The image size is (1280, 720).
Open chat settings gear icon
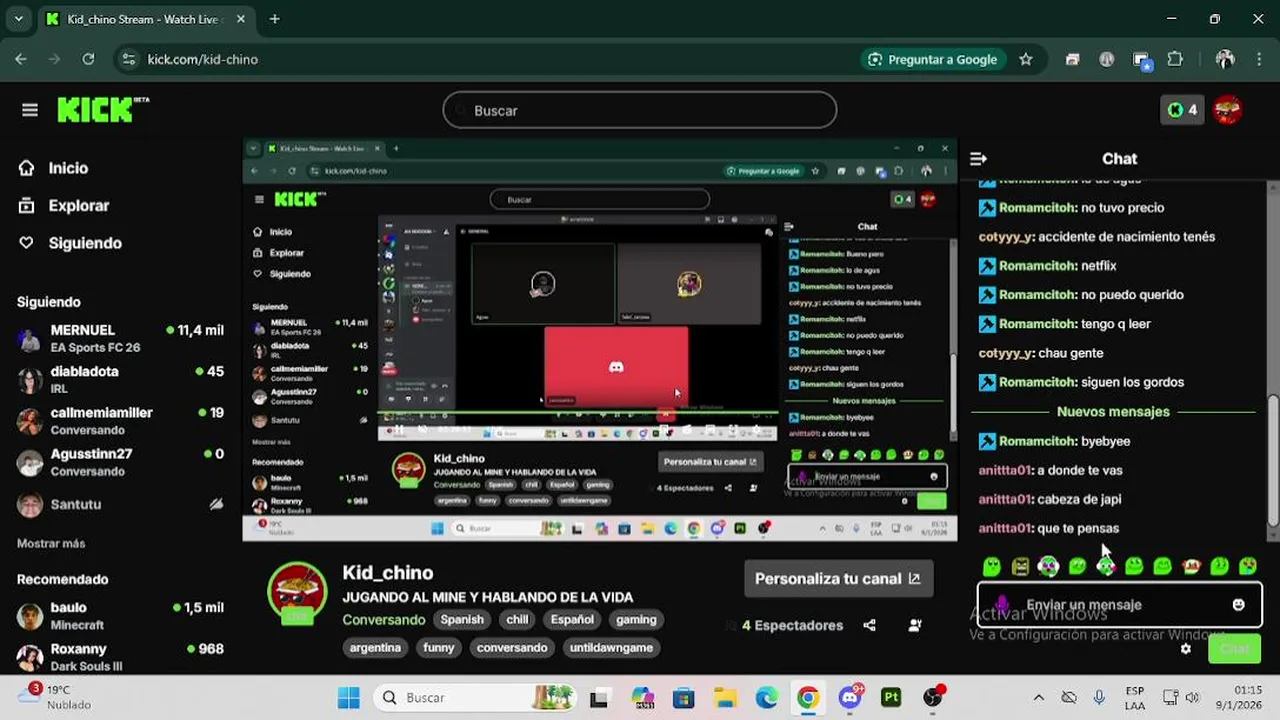(x=1186, y=648)
